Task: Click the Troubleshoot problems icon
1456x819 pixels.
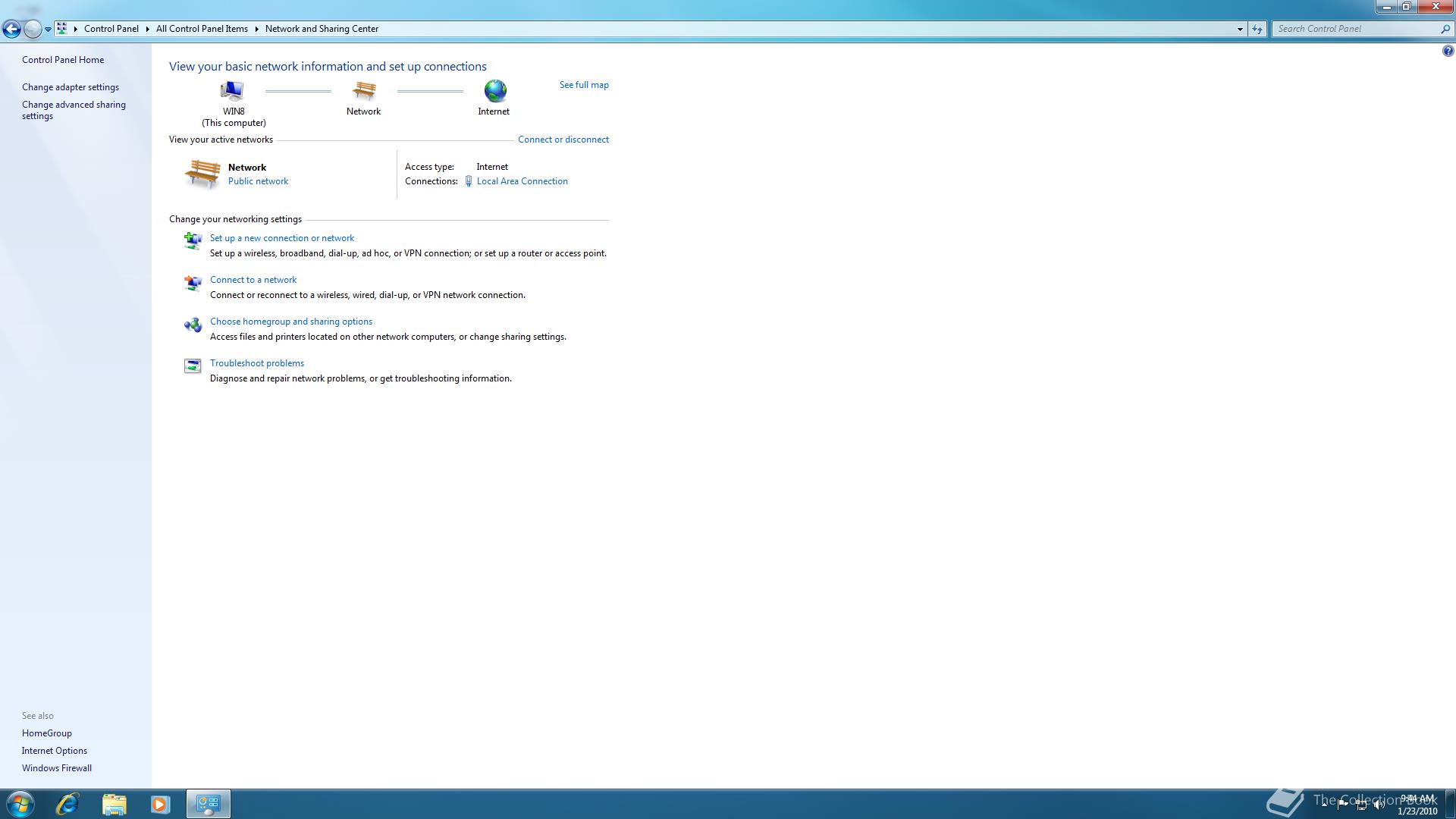Action: click(x=193, y=366)
